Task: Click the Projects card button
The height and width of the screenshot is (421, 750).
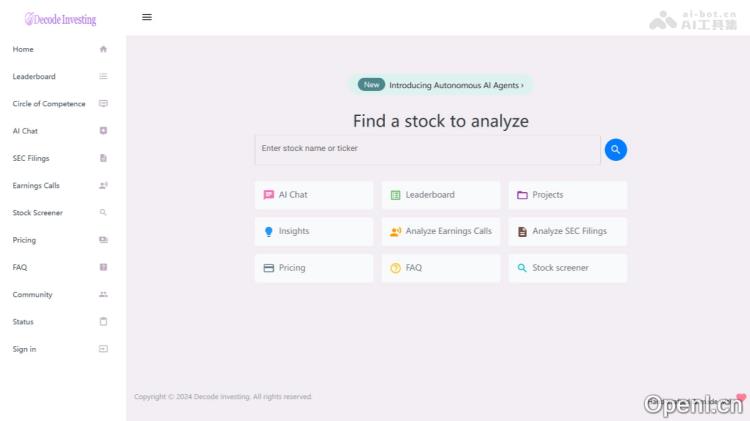Action: point(567,195)
